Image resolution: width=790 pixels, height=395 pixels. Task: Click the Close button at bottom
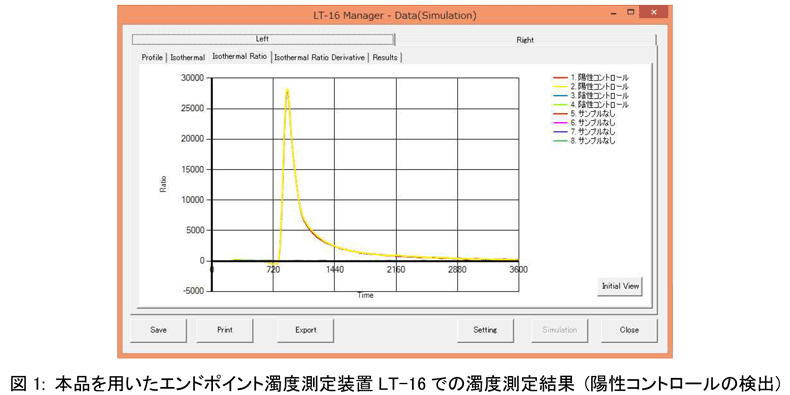[629, 330]
